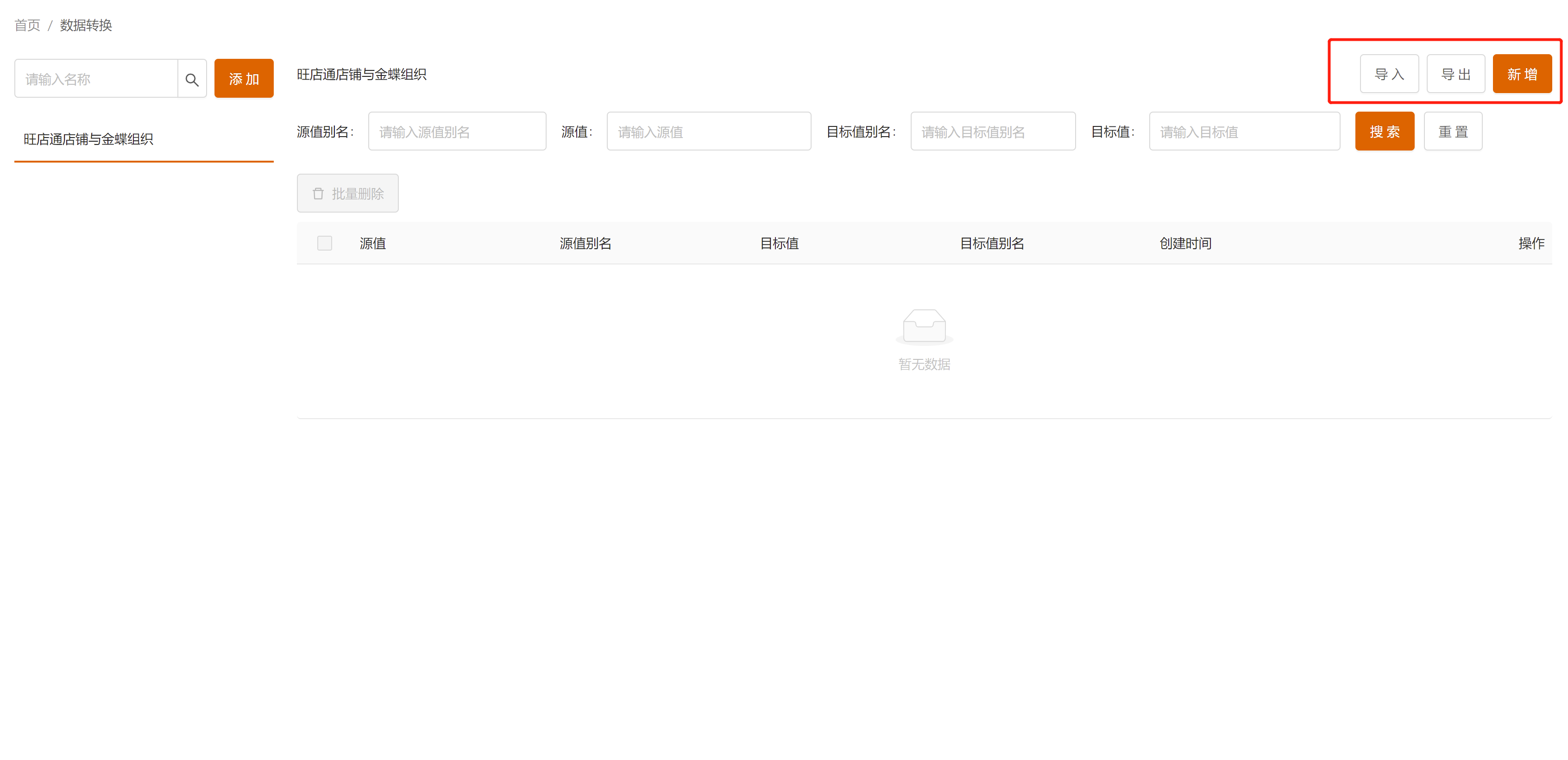The width and height of the screenshot is (1568, 760).
Task: Reset filters with the 重置 button
Action: tap(1452, 132)
